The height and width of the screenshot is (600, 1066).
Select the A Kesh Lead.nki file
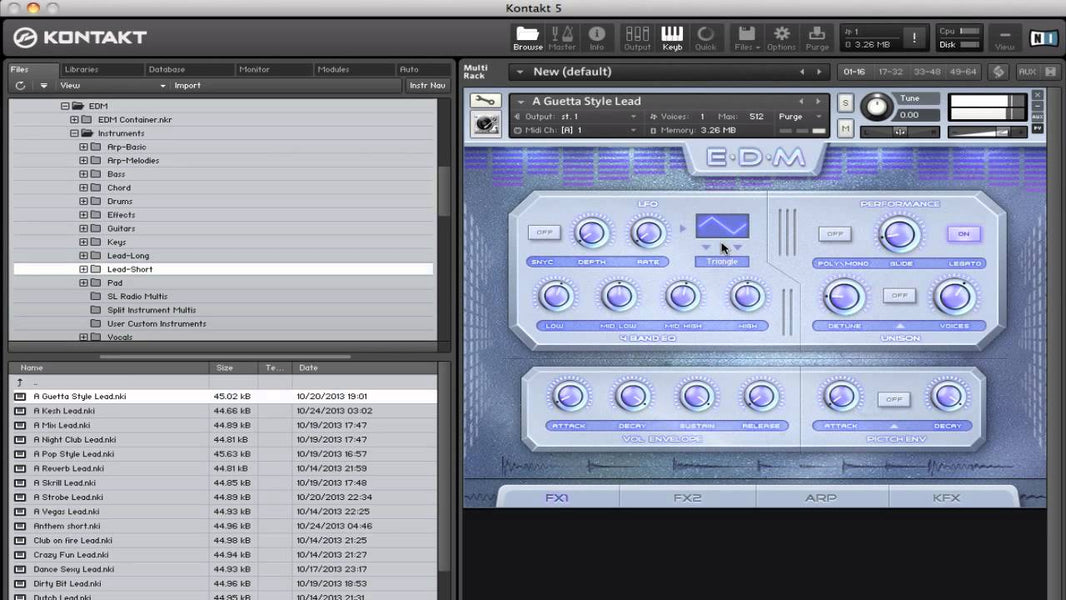64,410
